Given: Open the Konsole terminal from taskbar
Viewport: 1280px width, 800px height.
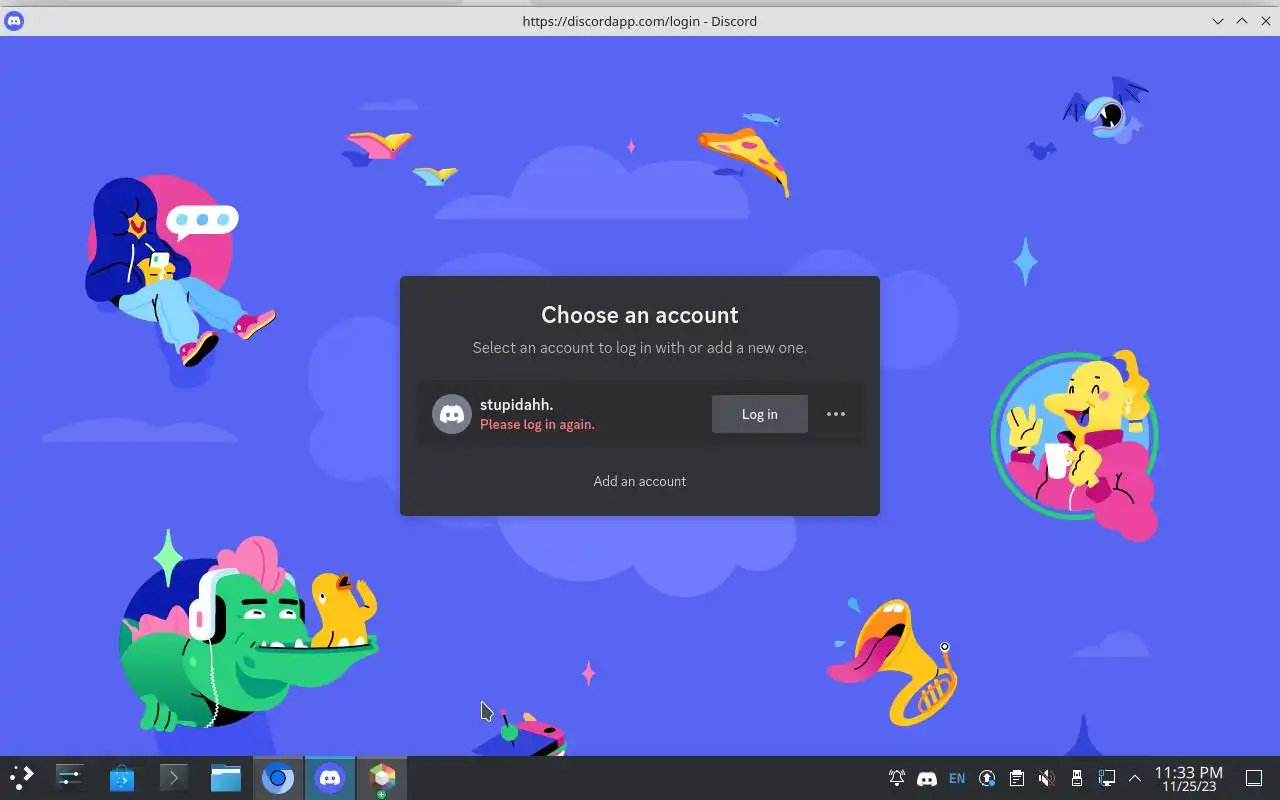Looking at the screenshot, I should pyautogui.click(x=174, y=778).
